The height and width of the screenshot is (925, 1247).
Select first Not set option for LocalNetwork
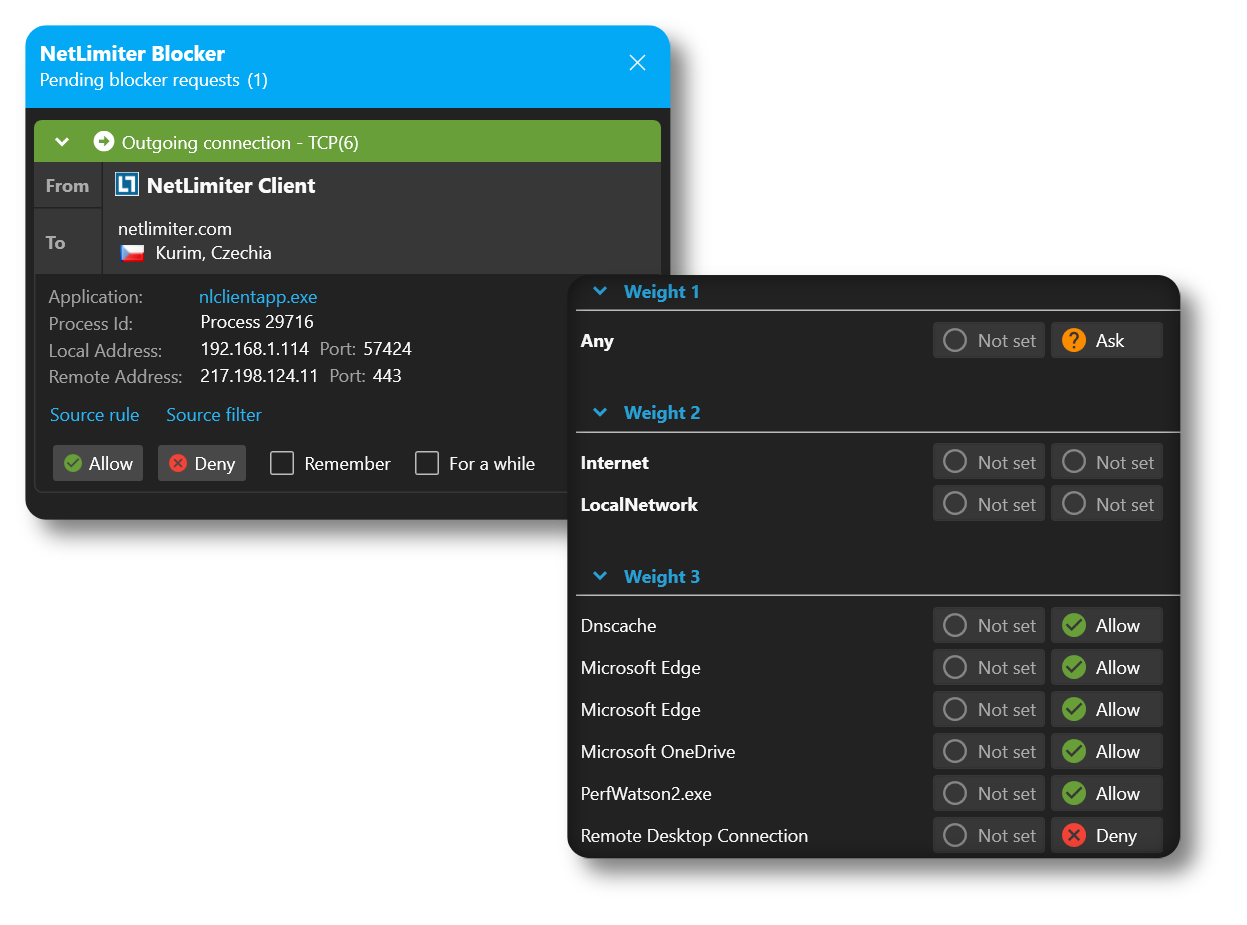pyautogui.click(x=989, y=504)
